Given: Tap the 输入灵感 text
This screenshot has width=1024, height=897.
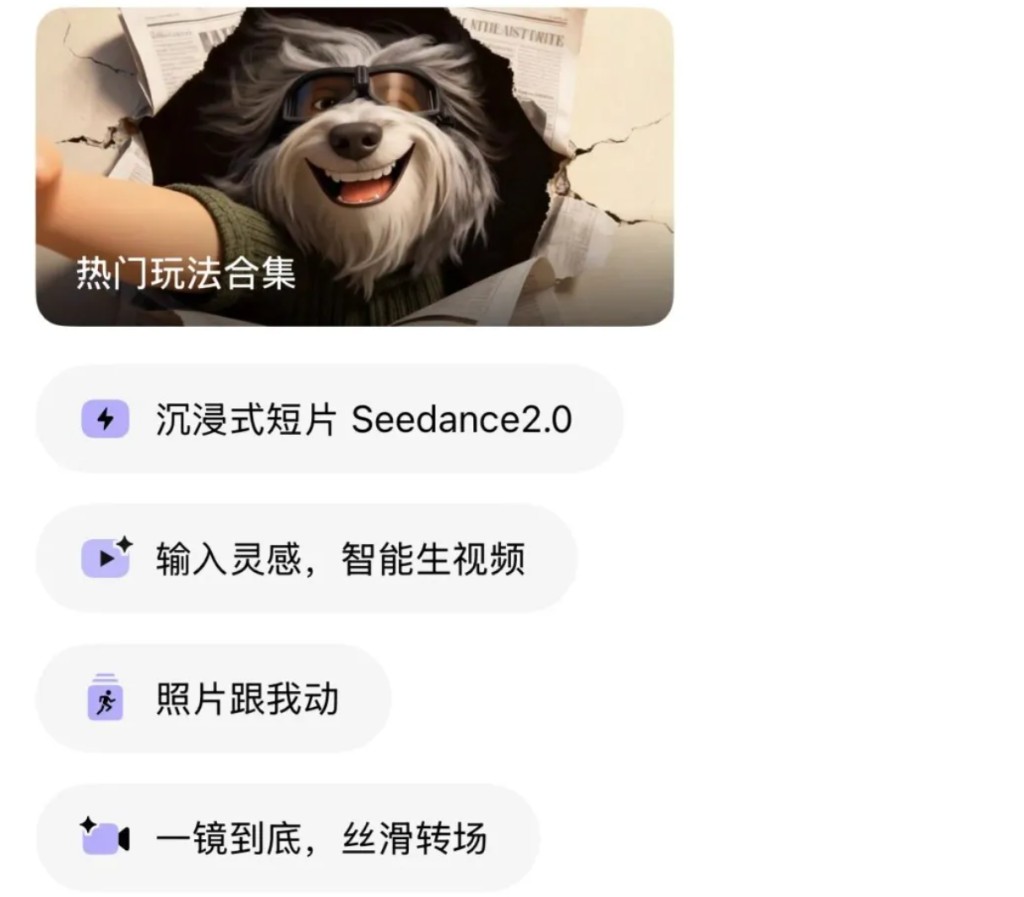Looking at the screenshot, I should [229, 559].
